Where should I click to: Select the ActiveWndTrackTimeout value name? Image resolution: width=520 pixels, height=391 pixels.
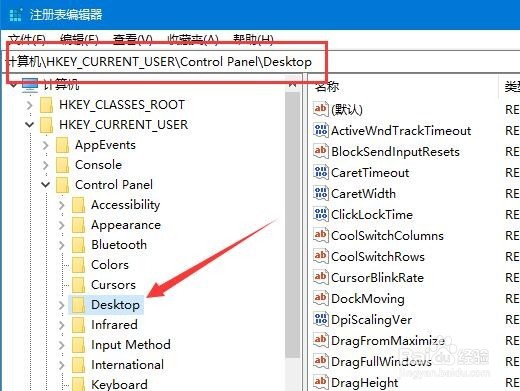tap(401, 130)
